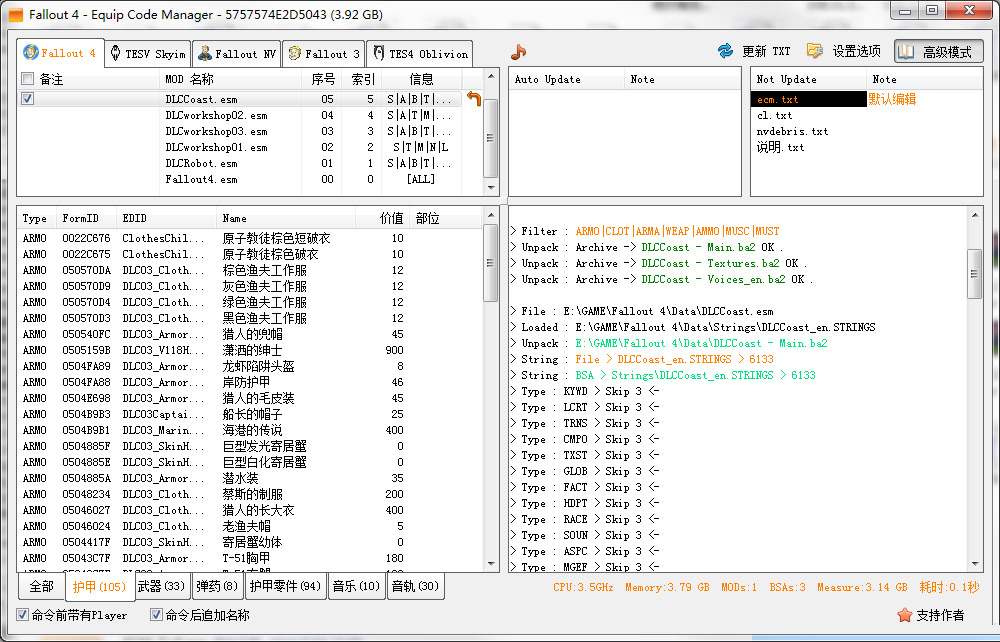Click the 更新 TXT refresh icon
This screenshot has width=1000, height=642.
tap(725, 51)
